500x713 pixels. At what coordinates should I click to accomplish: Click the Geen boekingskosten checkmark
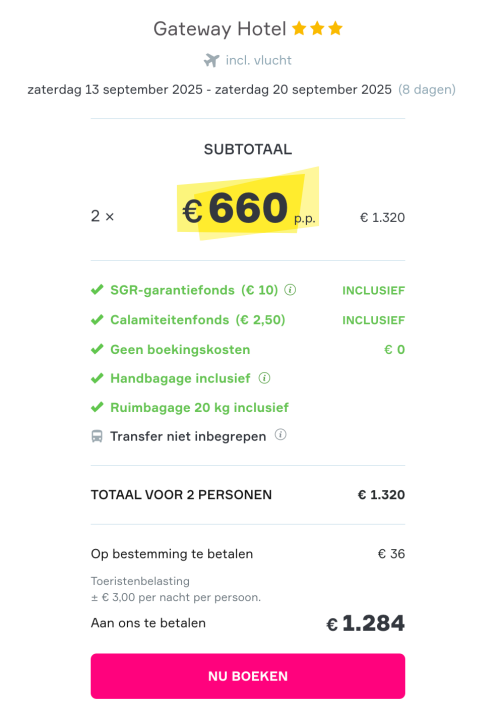97,349
